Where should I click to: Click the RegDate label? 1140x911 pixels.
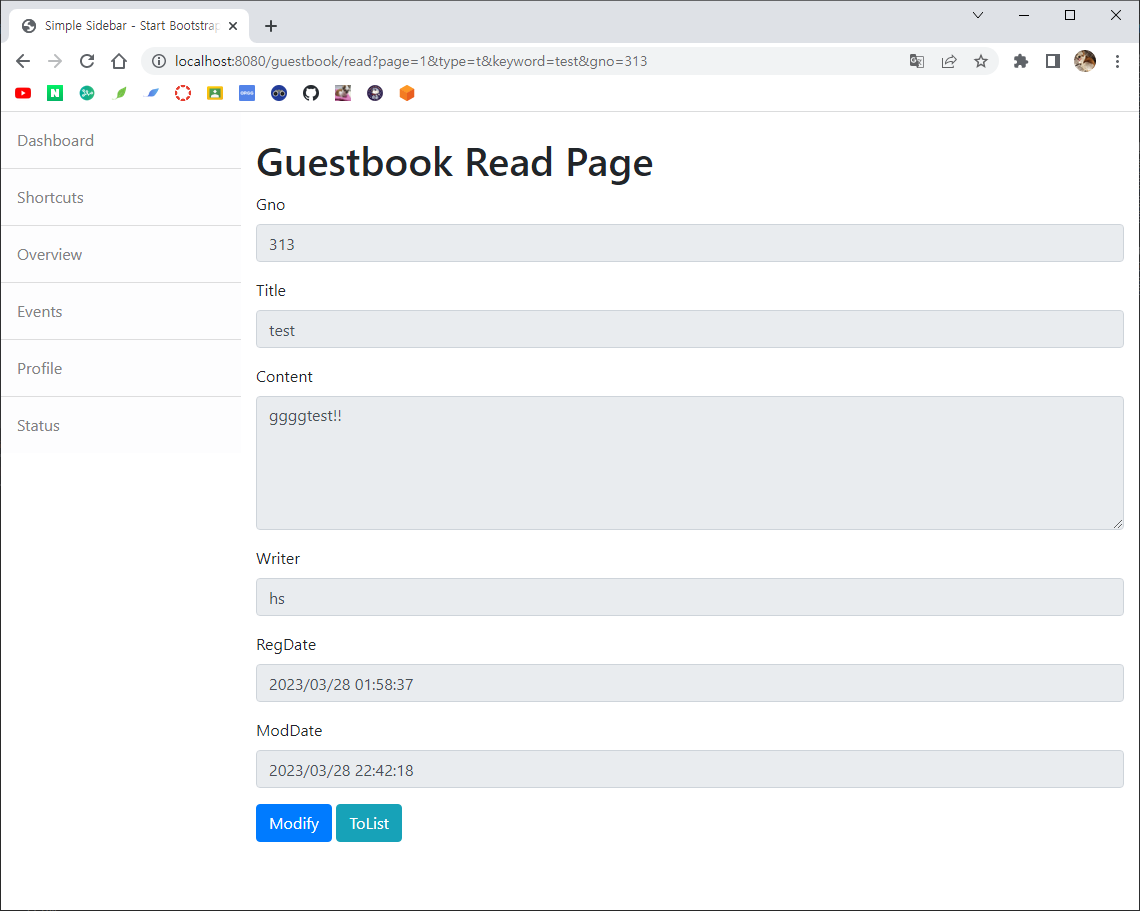pyautogui.click(x=286, y=645)
